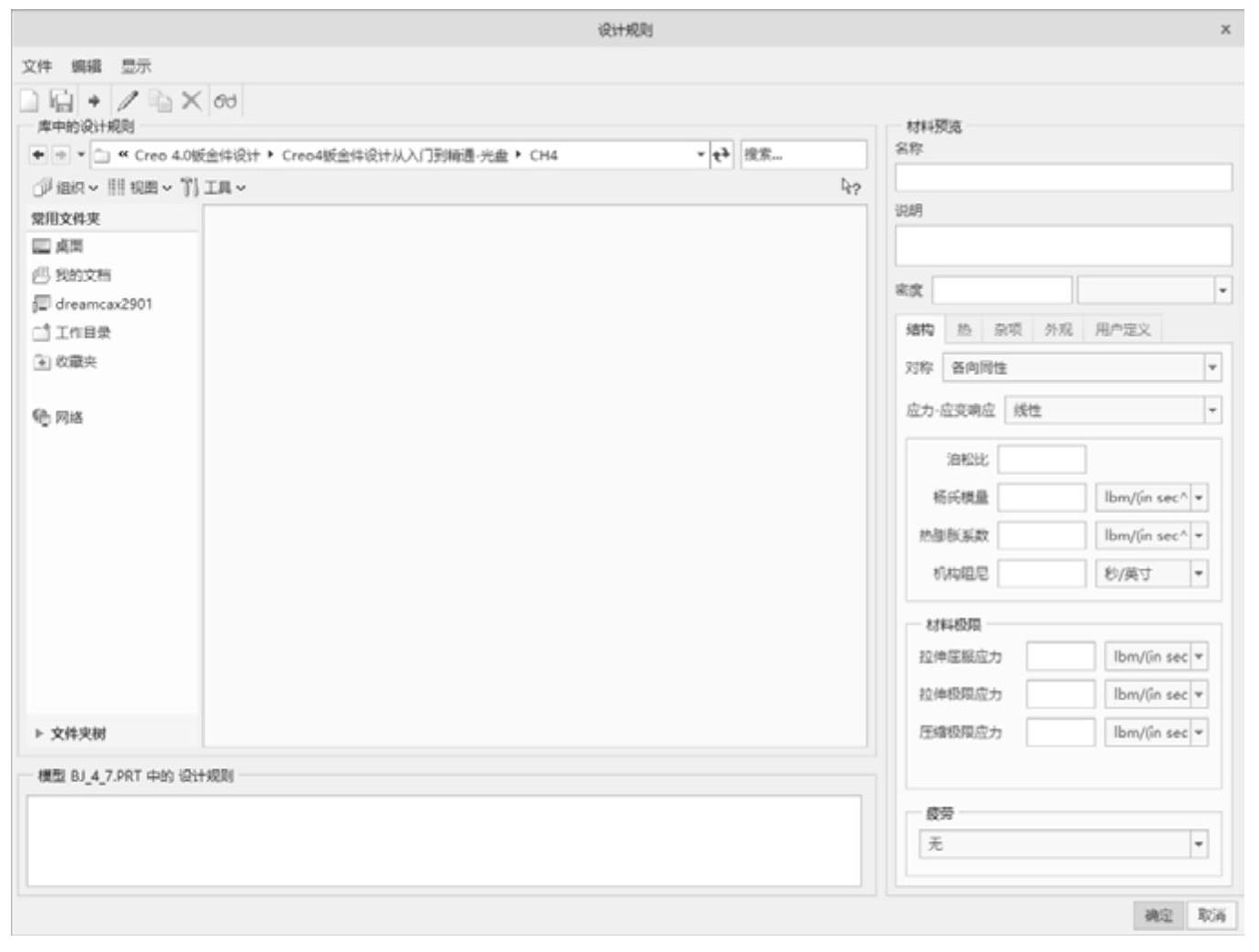
Task: Open 收藏夹 shortcut
Action: click(65, 361)
